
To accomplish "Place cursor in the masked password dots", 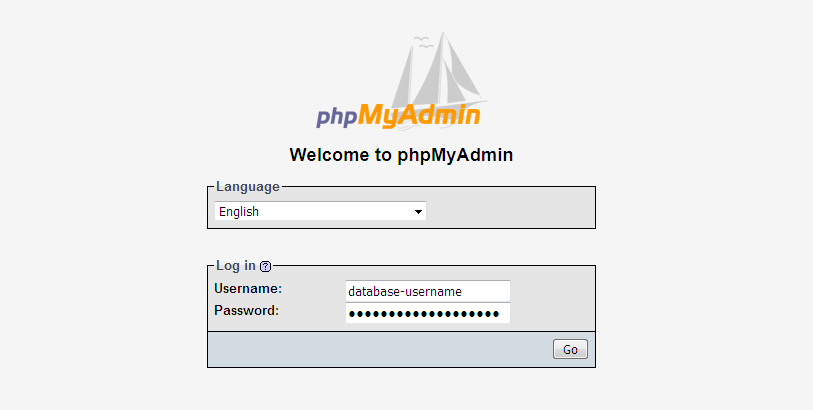I will click(424, 314).
